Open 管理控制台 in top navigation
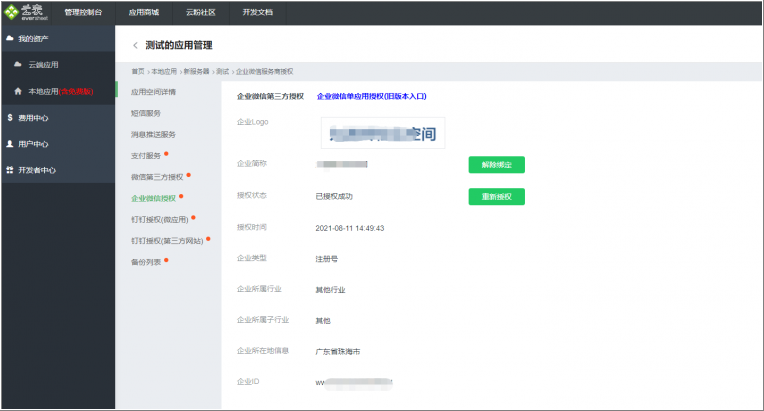764x411 pixels. click(x=83, y=12)
